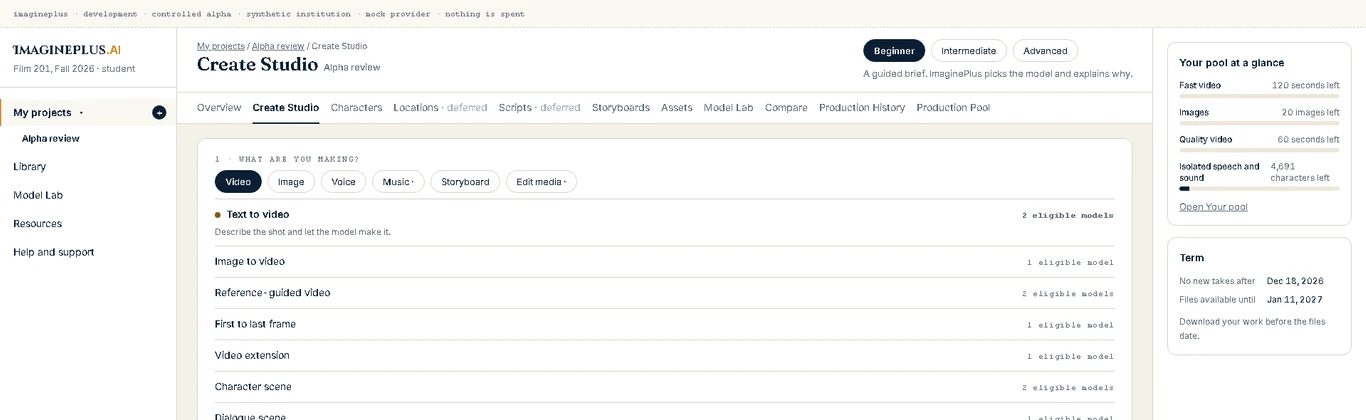Choose the Storyboard media type pill

pyautogui.click(x=465, y=182)
